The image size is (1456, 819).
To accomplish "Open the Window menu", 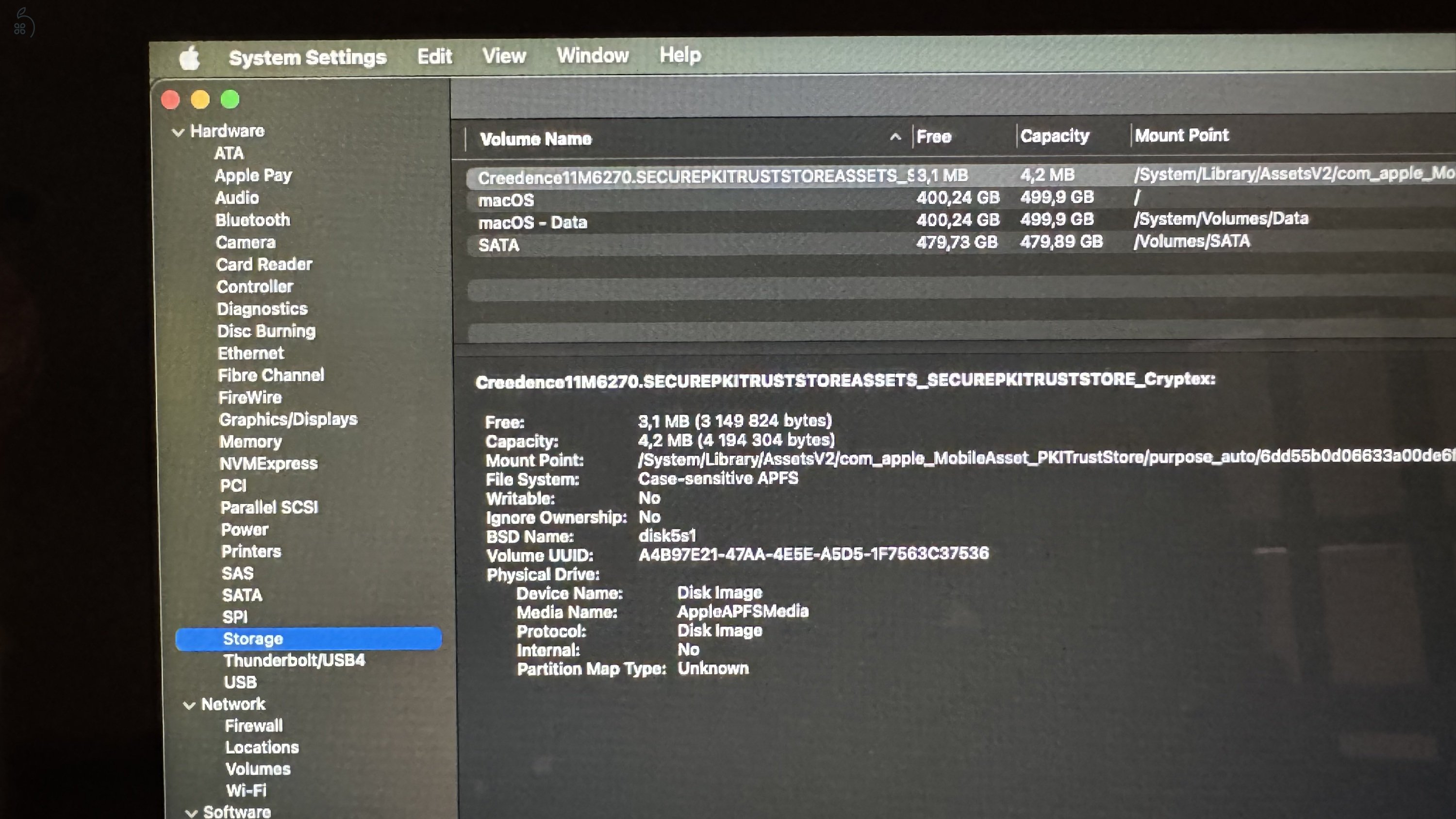I will (592, 55).
